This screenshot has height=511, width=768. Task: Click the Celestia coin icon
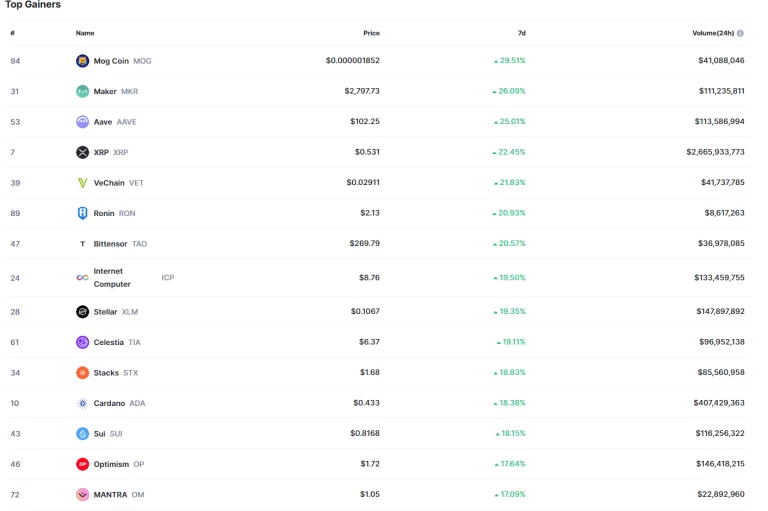pos(83,342)
